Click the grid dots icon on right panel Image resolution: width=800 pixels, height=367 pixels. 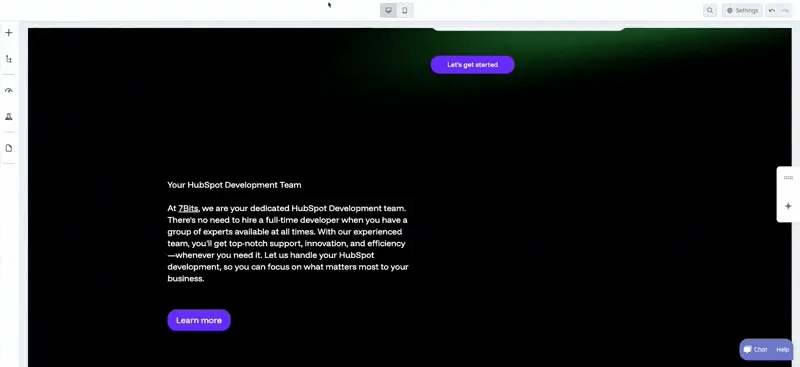point(788,178)
